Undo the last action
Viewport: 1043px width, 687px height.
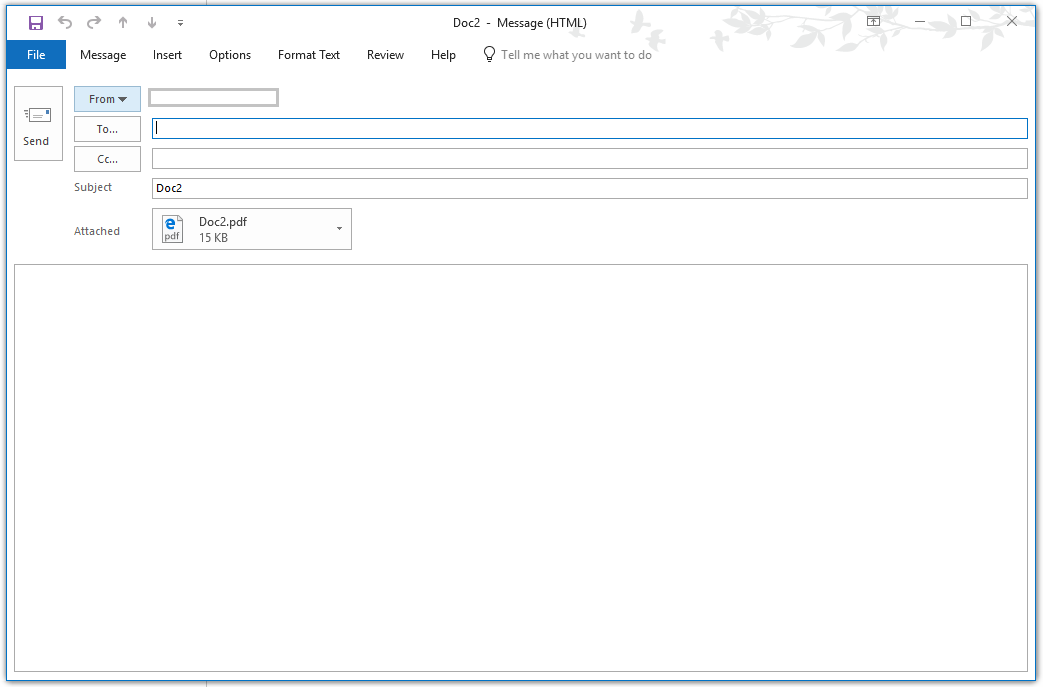tap(65, 23)
